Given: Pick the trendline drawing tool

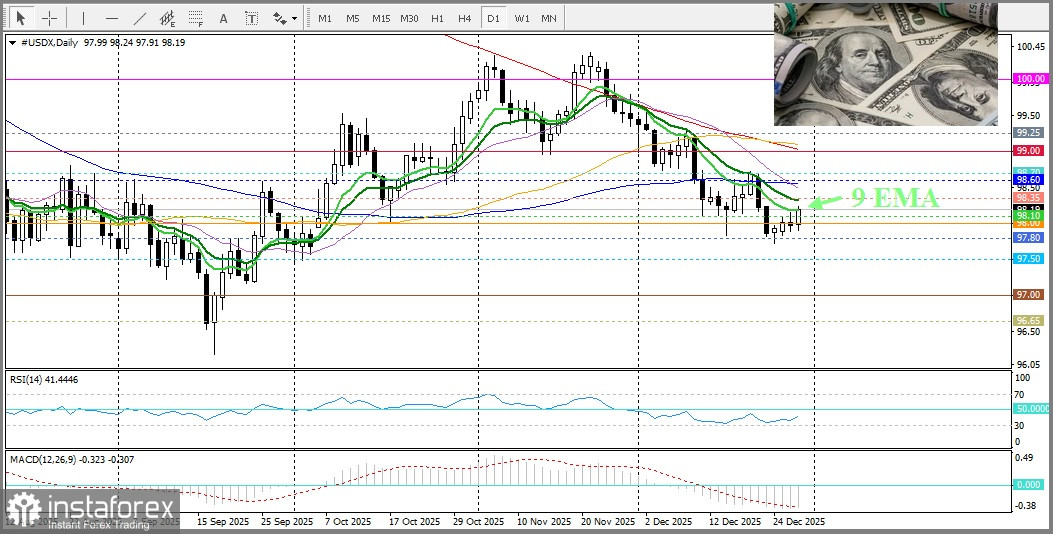Looking at the screenshot, I should (x=139, y=18).
